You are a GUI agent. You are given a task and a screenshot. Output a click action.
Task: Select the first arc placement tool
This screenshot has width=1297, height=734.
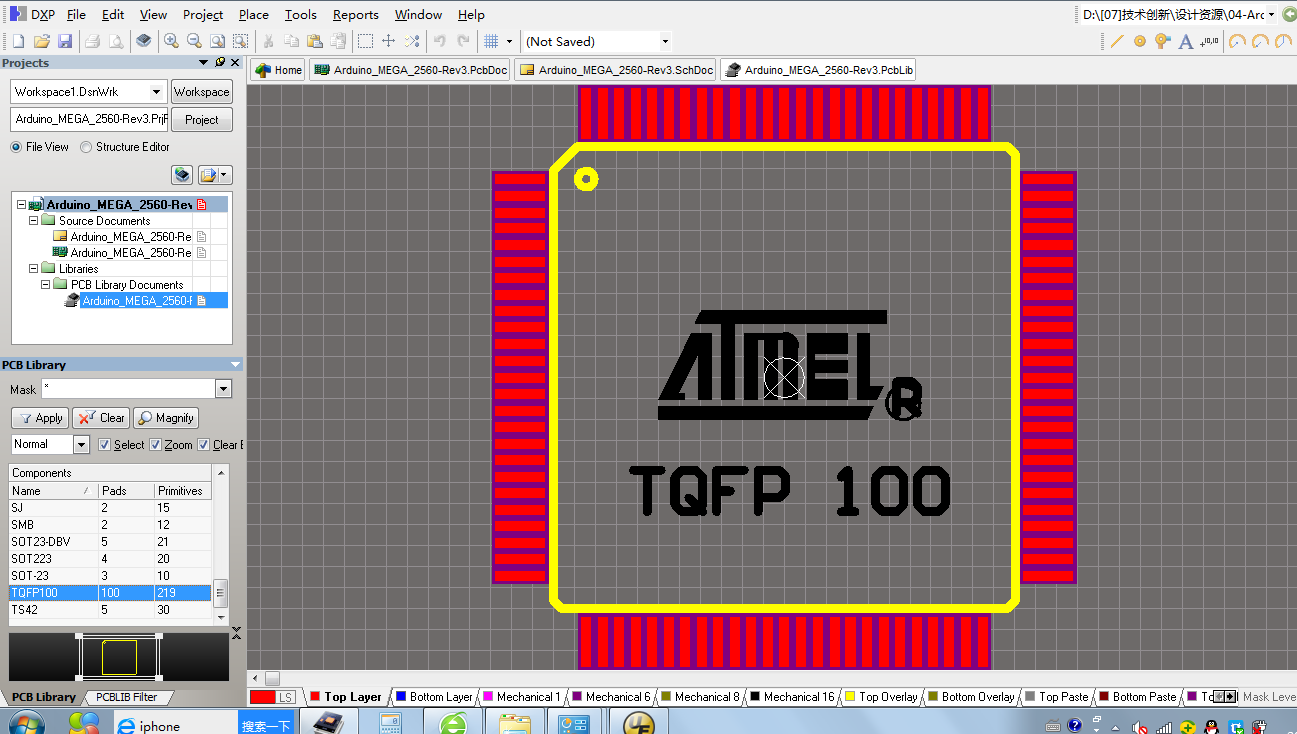[x=1237, y=41]
